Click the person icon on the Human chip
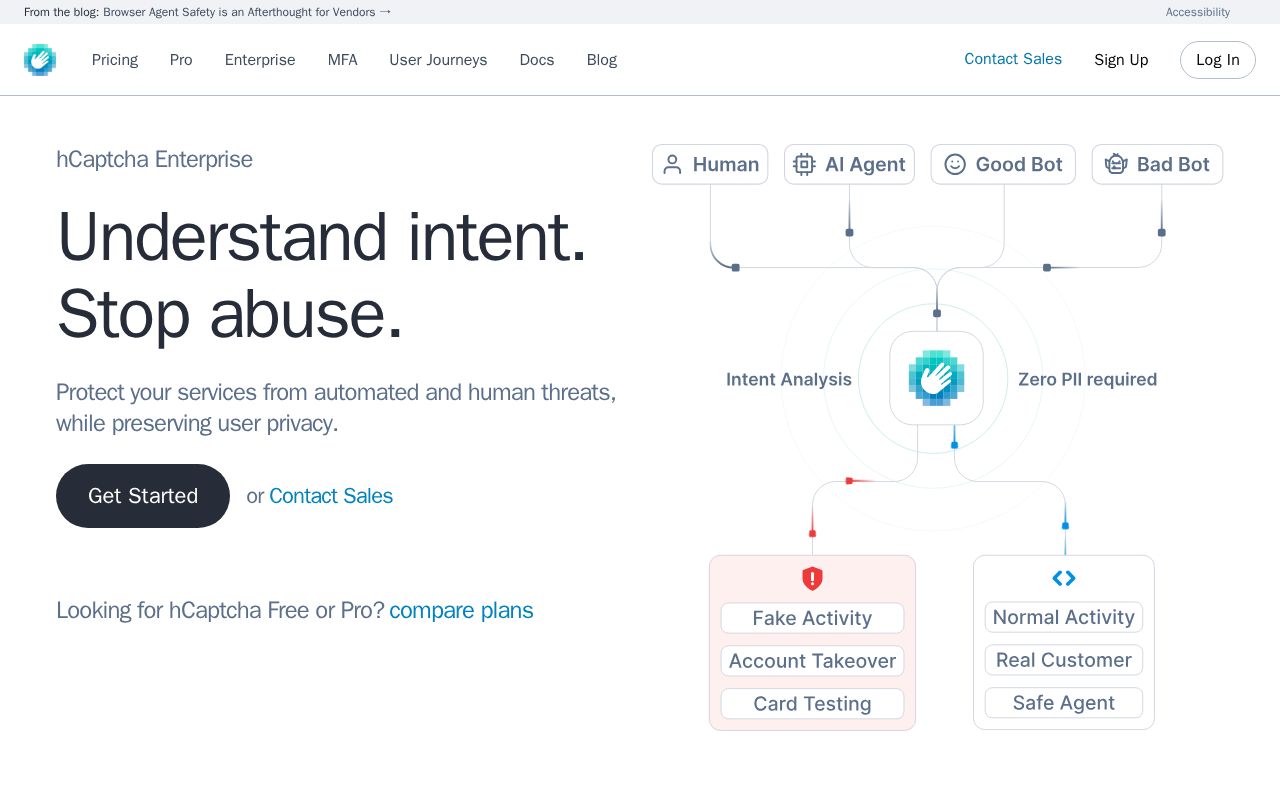 (x=673, y=165)
